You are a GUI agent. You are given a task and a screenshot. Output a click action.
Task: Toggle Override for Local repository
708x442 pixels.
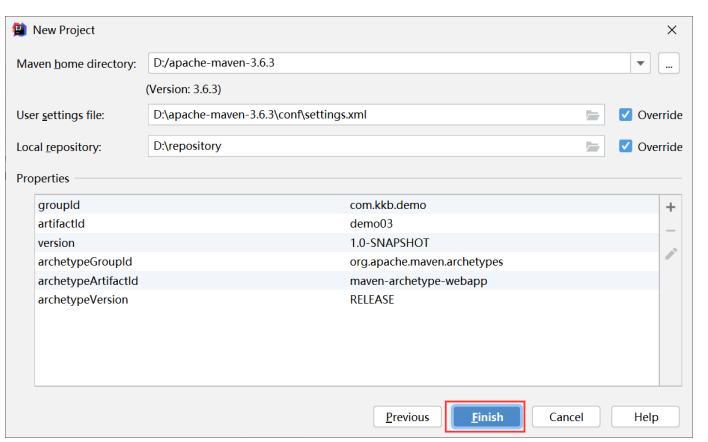(x=625, y=146)
